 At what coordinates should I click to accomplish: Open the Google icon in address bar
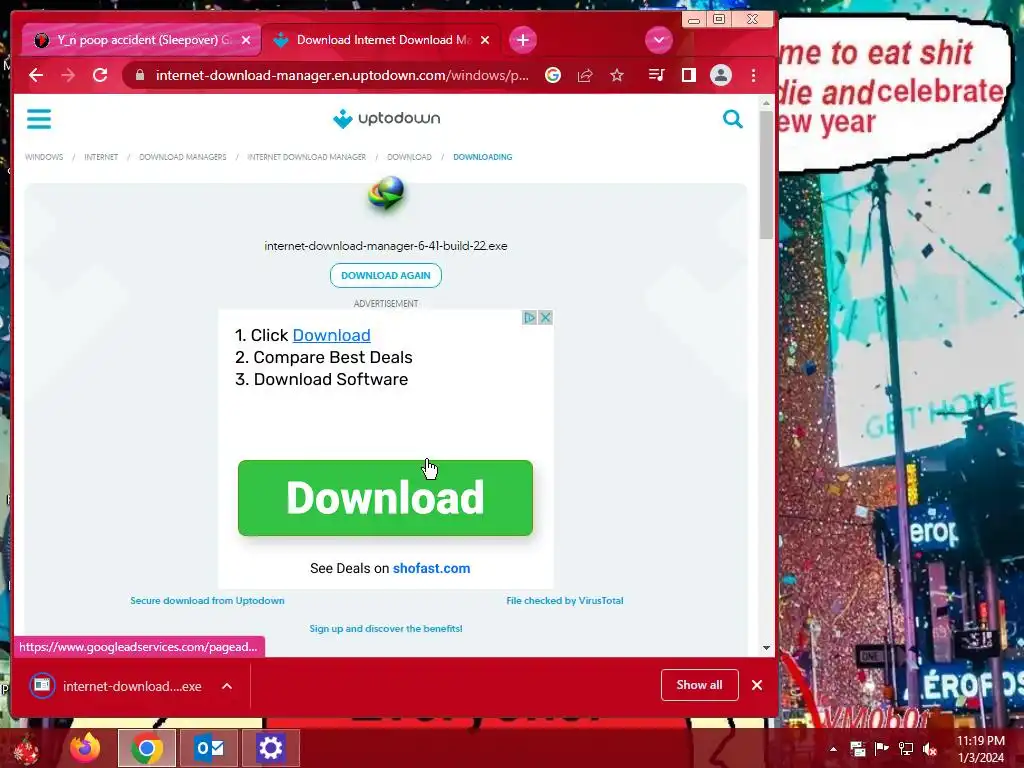pyautogui.click(x=552, y=75)
